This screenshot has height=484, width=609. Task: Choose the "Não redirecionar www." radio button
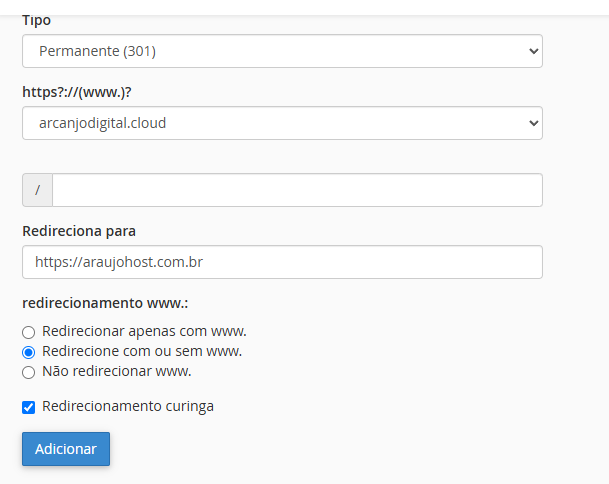click(x=29, y=372)
